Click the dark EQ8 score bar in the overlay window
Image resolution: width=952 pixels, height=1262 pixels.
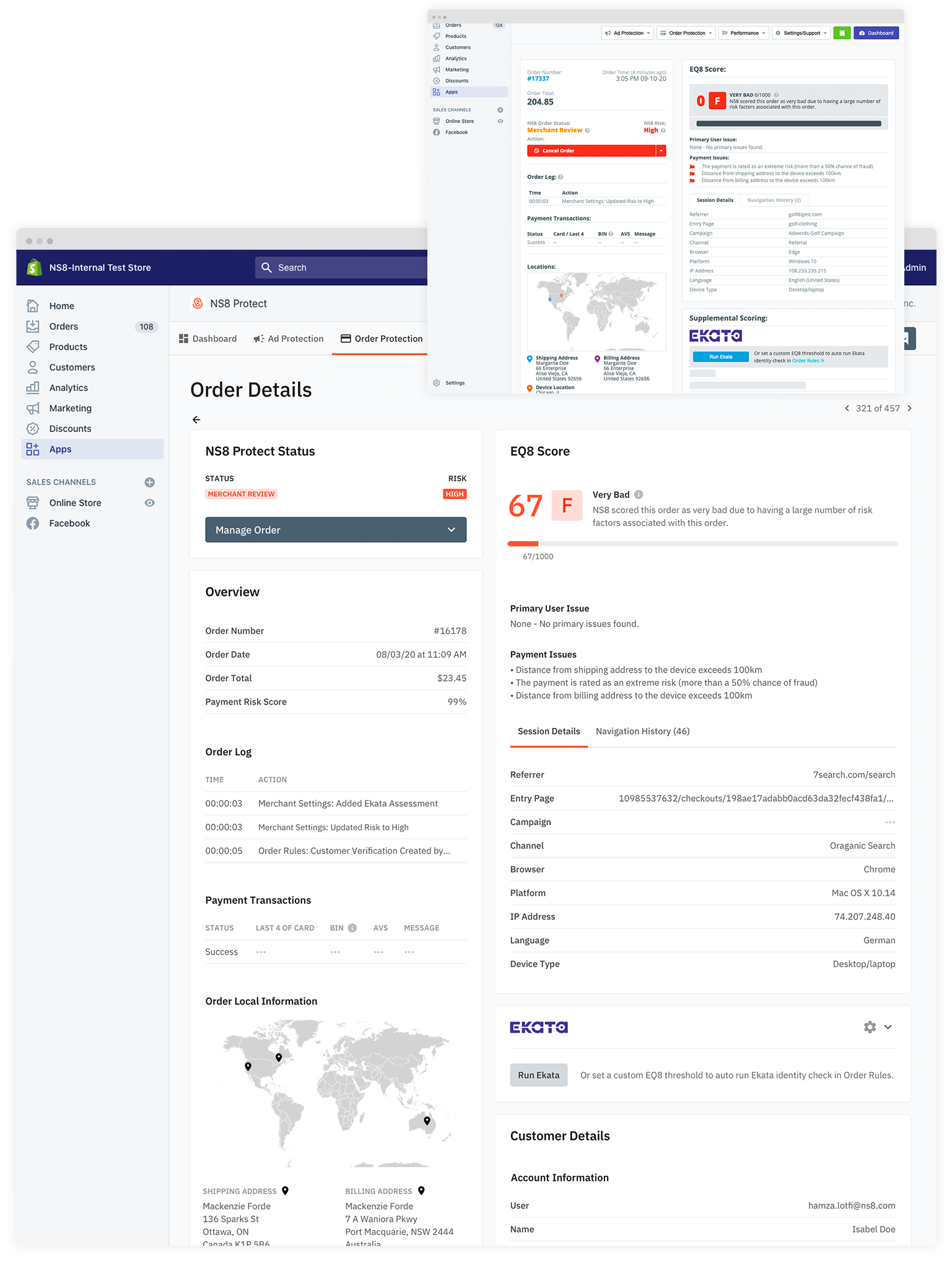(x=788, y=123)
